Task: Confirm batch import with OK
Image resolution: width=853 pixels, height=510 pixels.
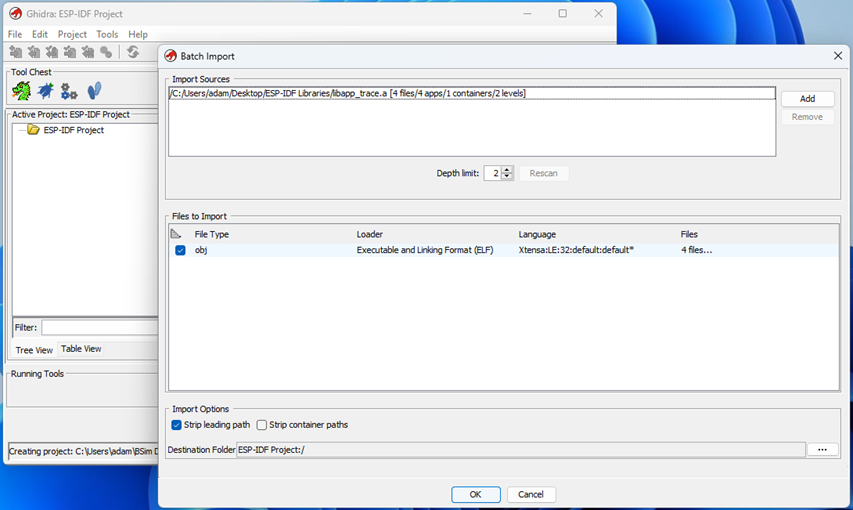Action: point(475,494)
